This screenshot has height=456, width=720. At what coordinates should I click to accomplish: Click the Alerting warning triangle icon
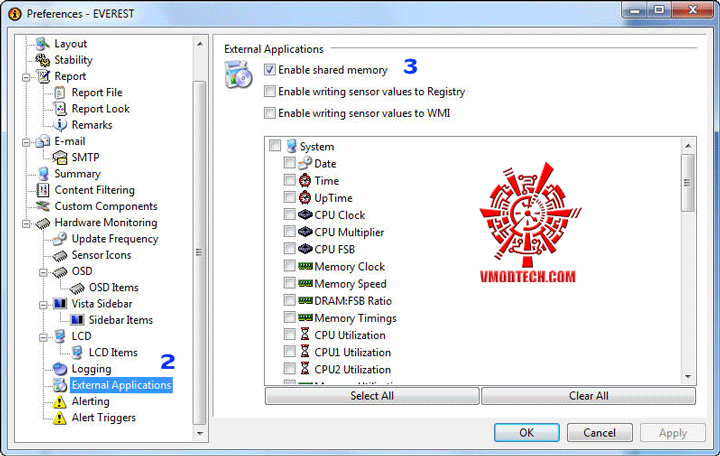(59, 402)
